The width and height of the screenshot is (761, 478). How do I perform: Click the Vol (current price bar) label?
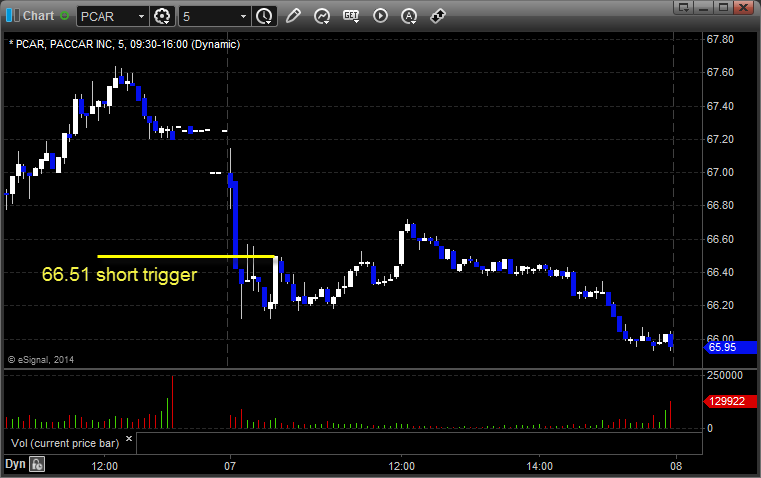coord(65,443)
